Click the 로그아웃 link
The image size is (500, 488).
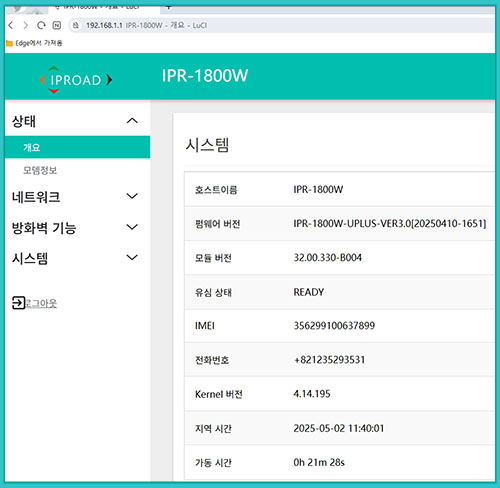point(41,303)
